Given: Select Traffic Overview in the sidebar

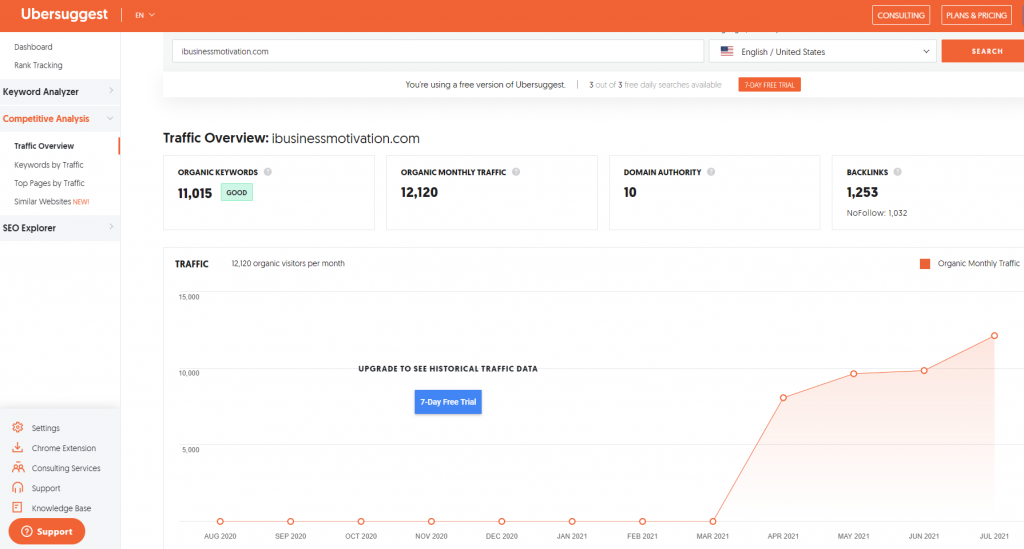Looking at the screenshot, I should pyautogui.click(x=44, y=146).
